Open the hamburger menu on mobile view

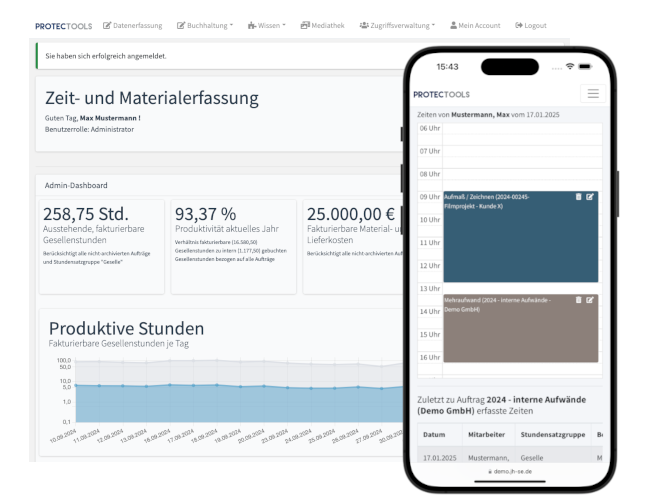(592, 94)
